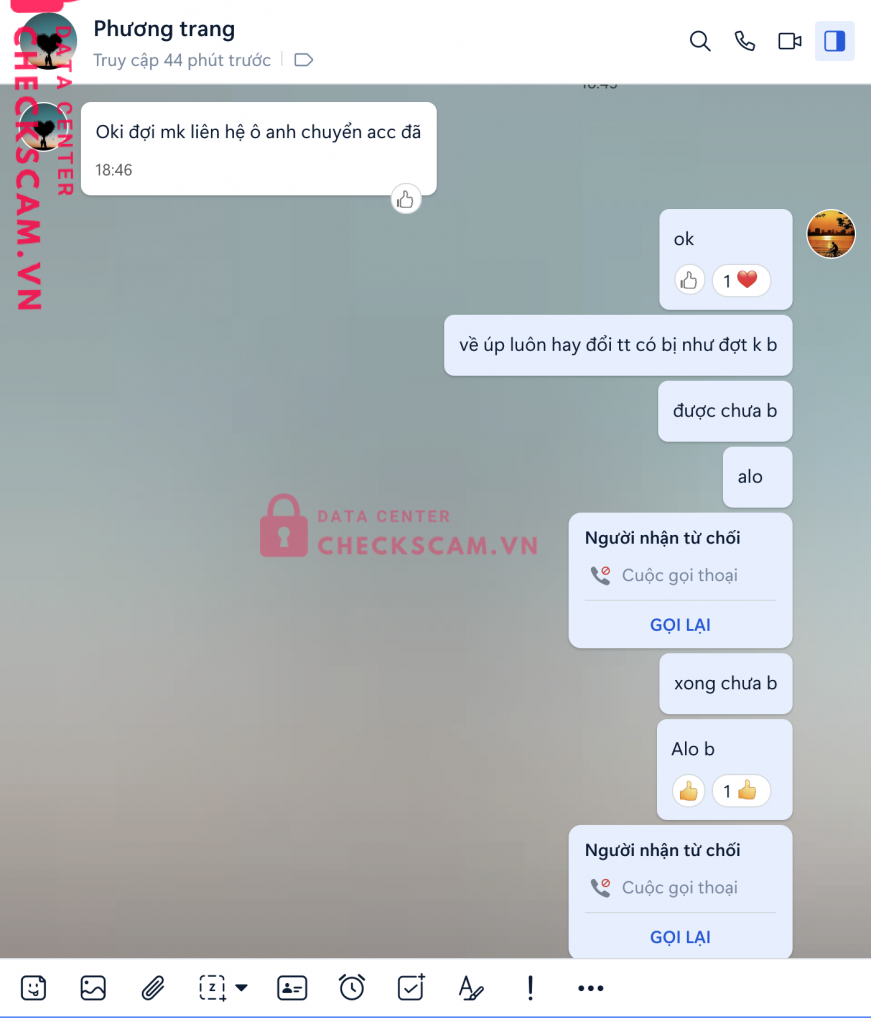Expand the screenshot options dropdown arrow
Viewport: 871px width, 1024px height.
point(242,987)
